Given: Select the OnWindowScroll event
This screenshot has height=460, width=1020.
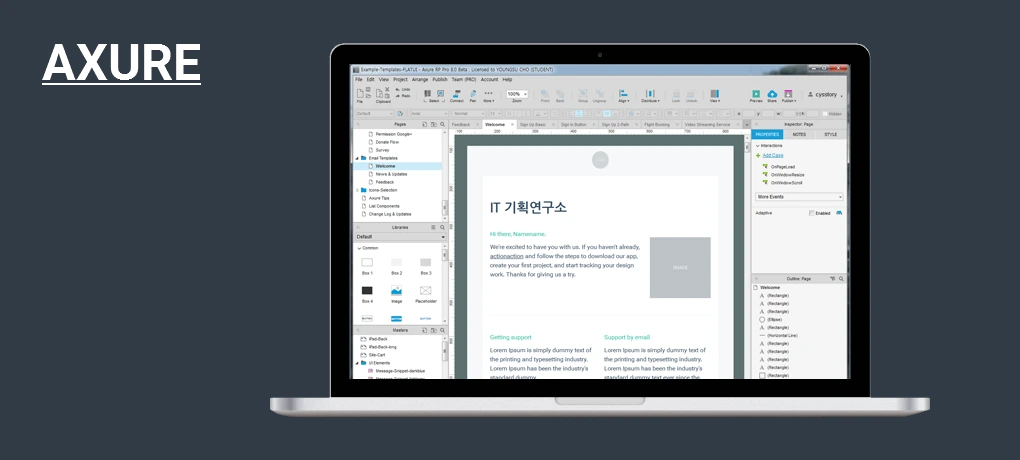Looking at the screenshot, I should [x=786, y=183].
